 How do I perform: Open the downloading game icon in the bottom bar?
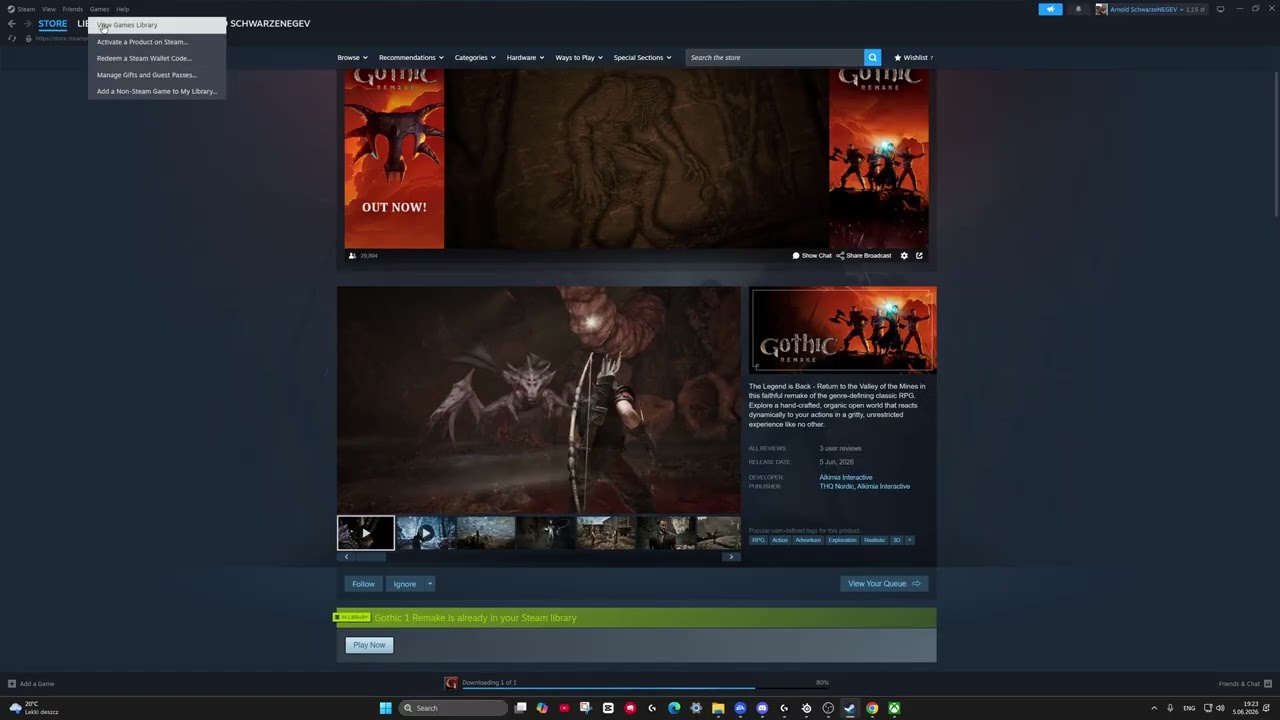tap(451, 683)
